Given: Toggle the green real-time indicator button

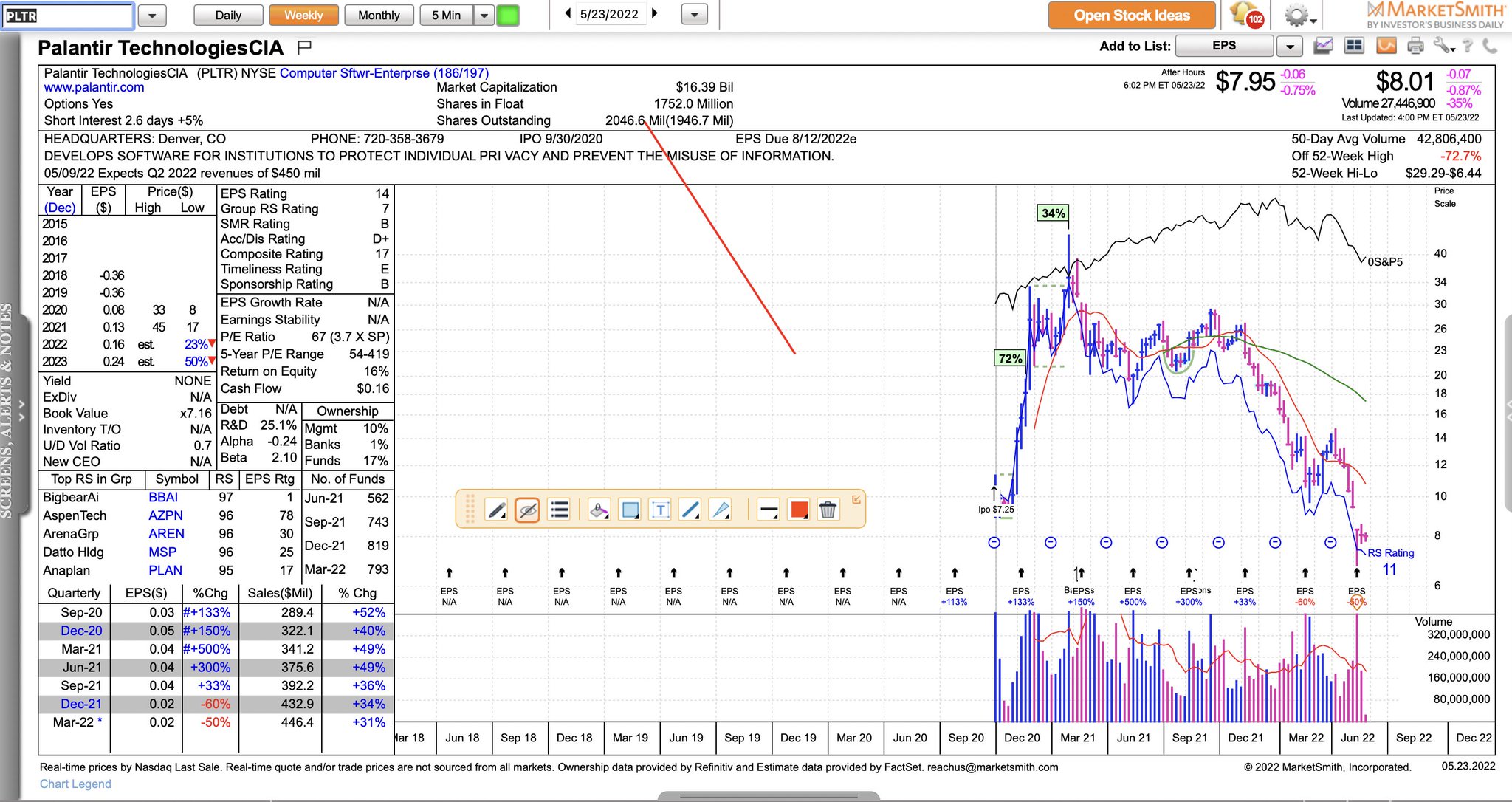Looking at the screenshot, I should click(x=508, y=15).
